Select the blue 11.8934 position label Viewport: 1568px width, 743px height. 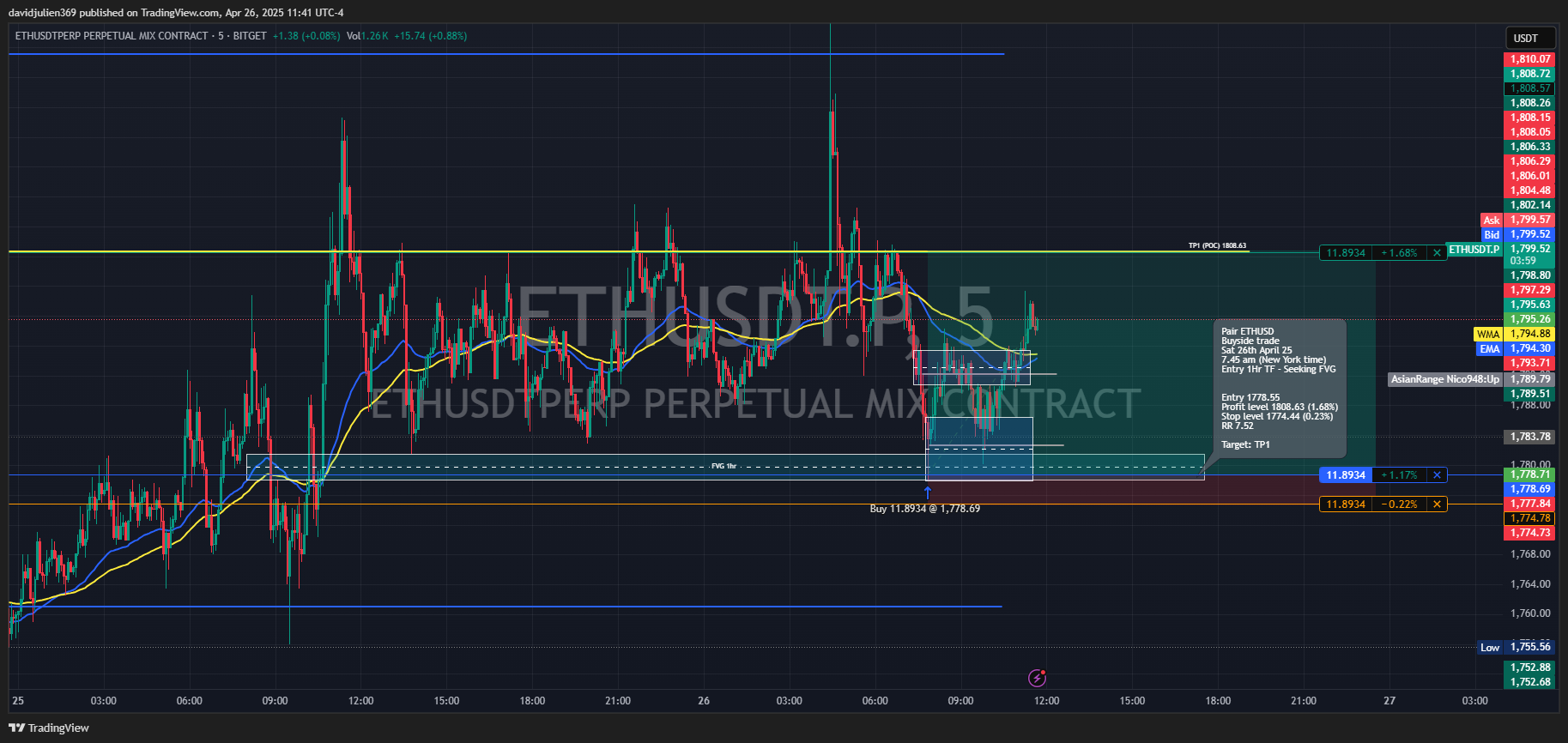[x=1346, y=474]
